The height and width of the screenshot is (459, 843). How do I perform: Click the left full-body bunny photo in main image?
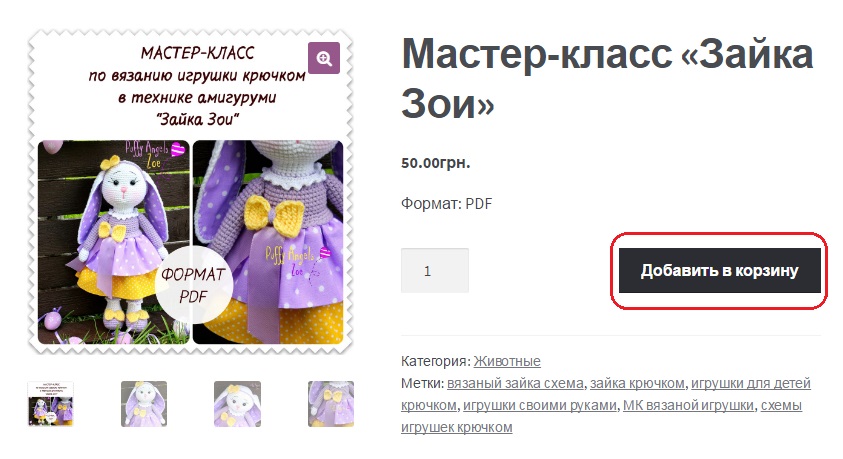(113, 242)
